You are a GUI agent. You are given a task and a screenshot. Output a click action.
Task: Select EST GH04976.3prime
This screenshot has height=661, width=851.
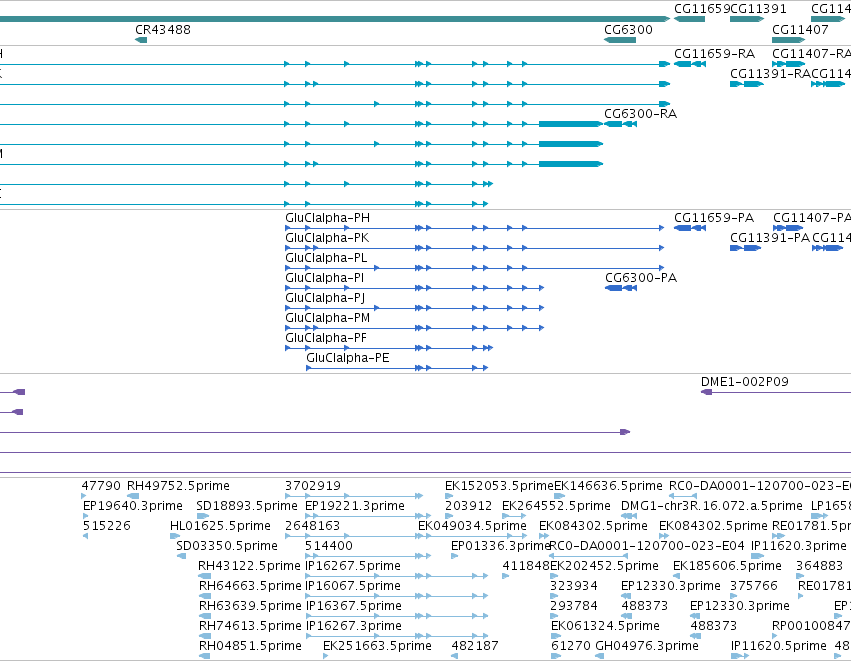click(600, 656)
